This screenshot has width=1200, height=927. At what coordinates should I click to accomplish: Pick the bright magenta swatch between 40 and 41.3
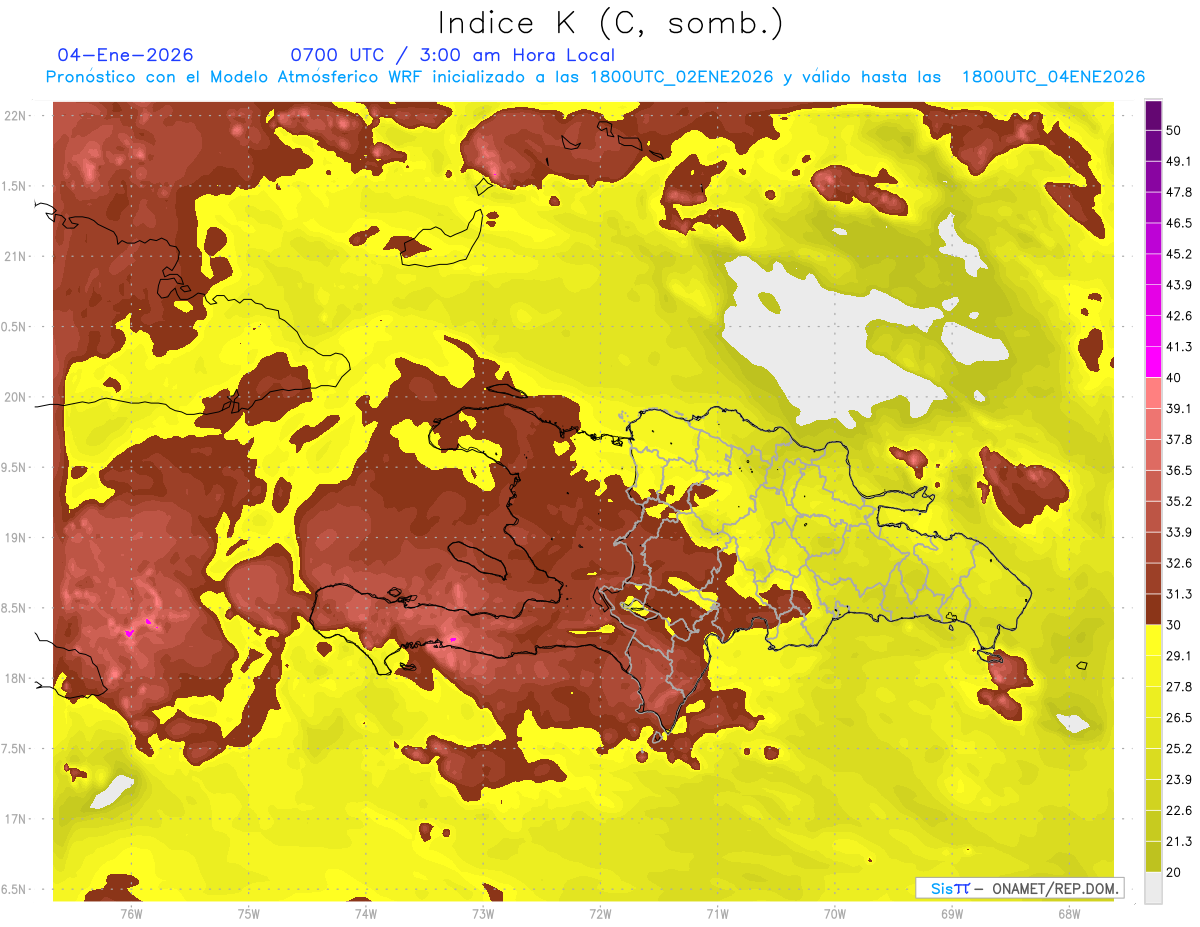pos(1154,362)
